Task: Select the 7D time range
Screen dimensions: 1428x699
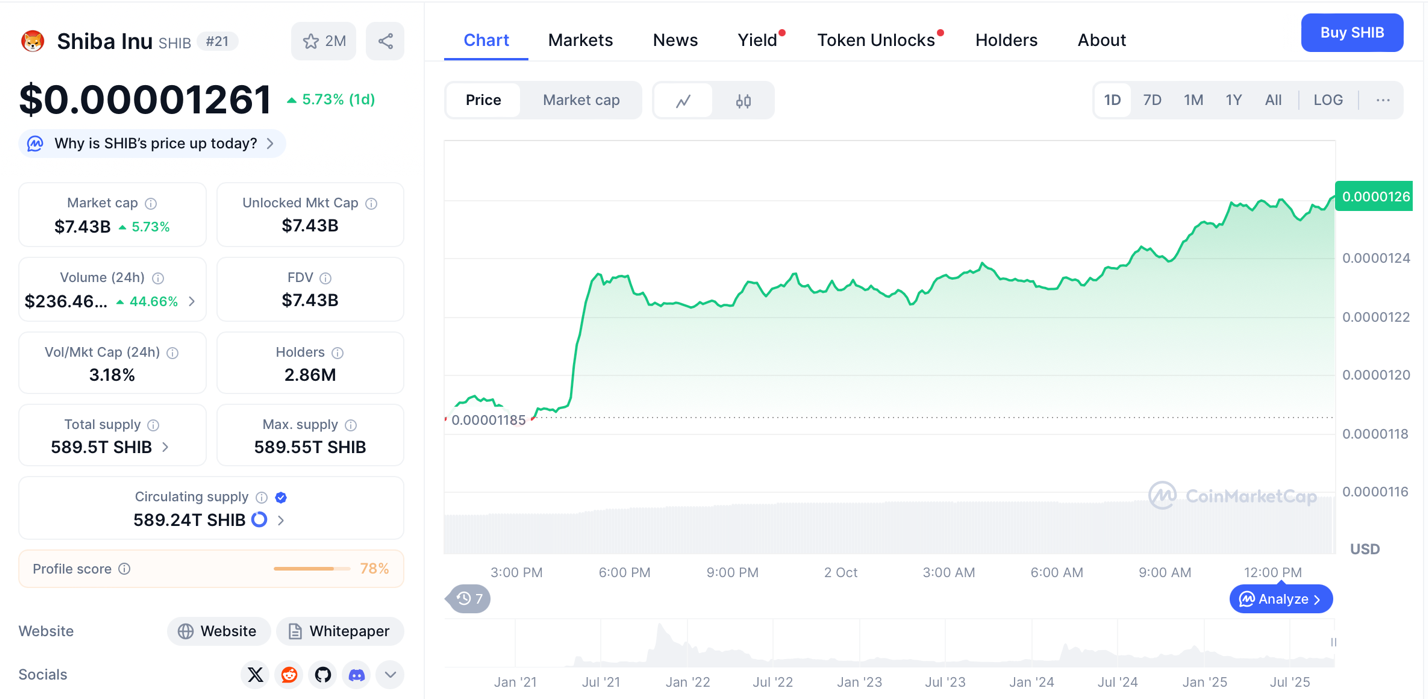Action: pyautogui.click(x=1152, y=100)
